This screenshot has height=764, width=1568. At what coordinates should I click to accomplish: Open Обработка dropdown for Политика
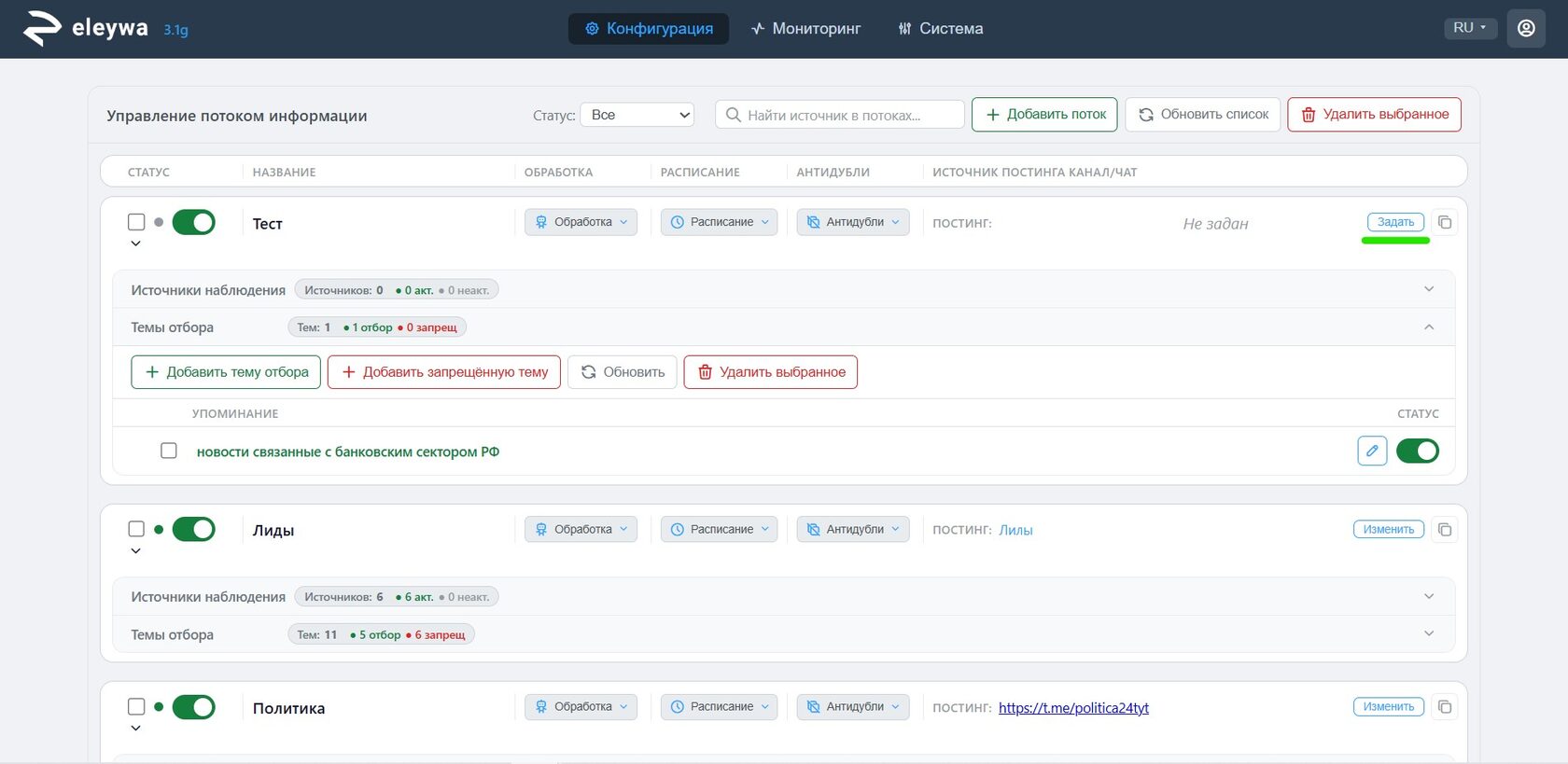click(x=581, y=707)
